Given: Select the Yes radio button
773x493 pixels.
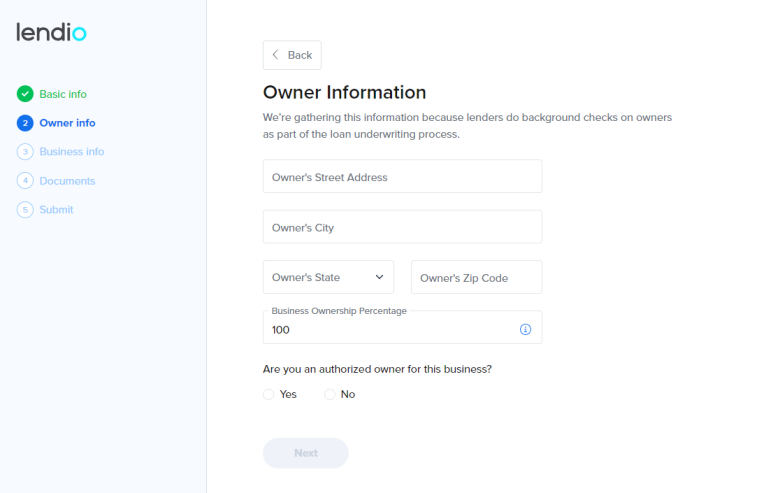Looking at the screenshot, I should click(x=268, y=394).
